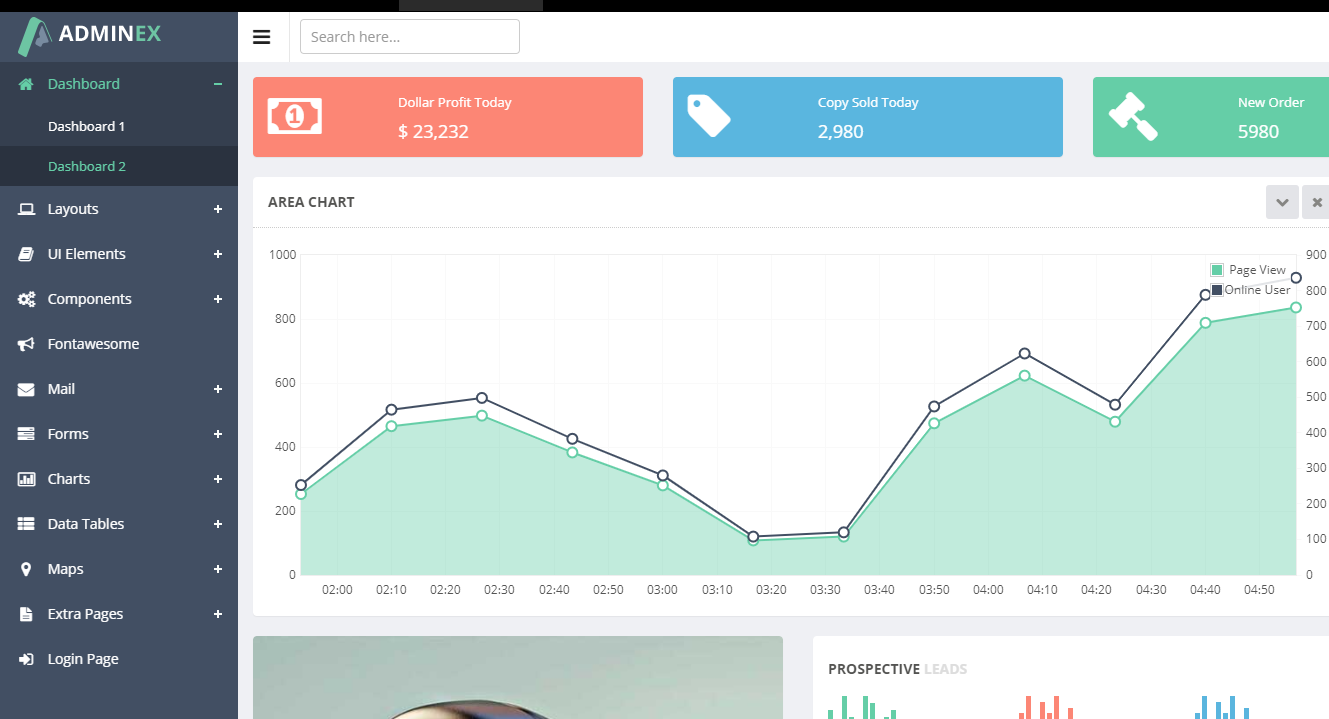The height and width of the screenshot is (719, 1329).
Task: Click the Dashboard home icon
Action: 26,84
